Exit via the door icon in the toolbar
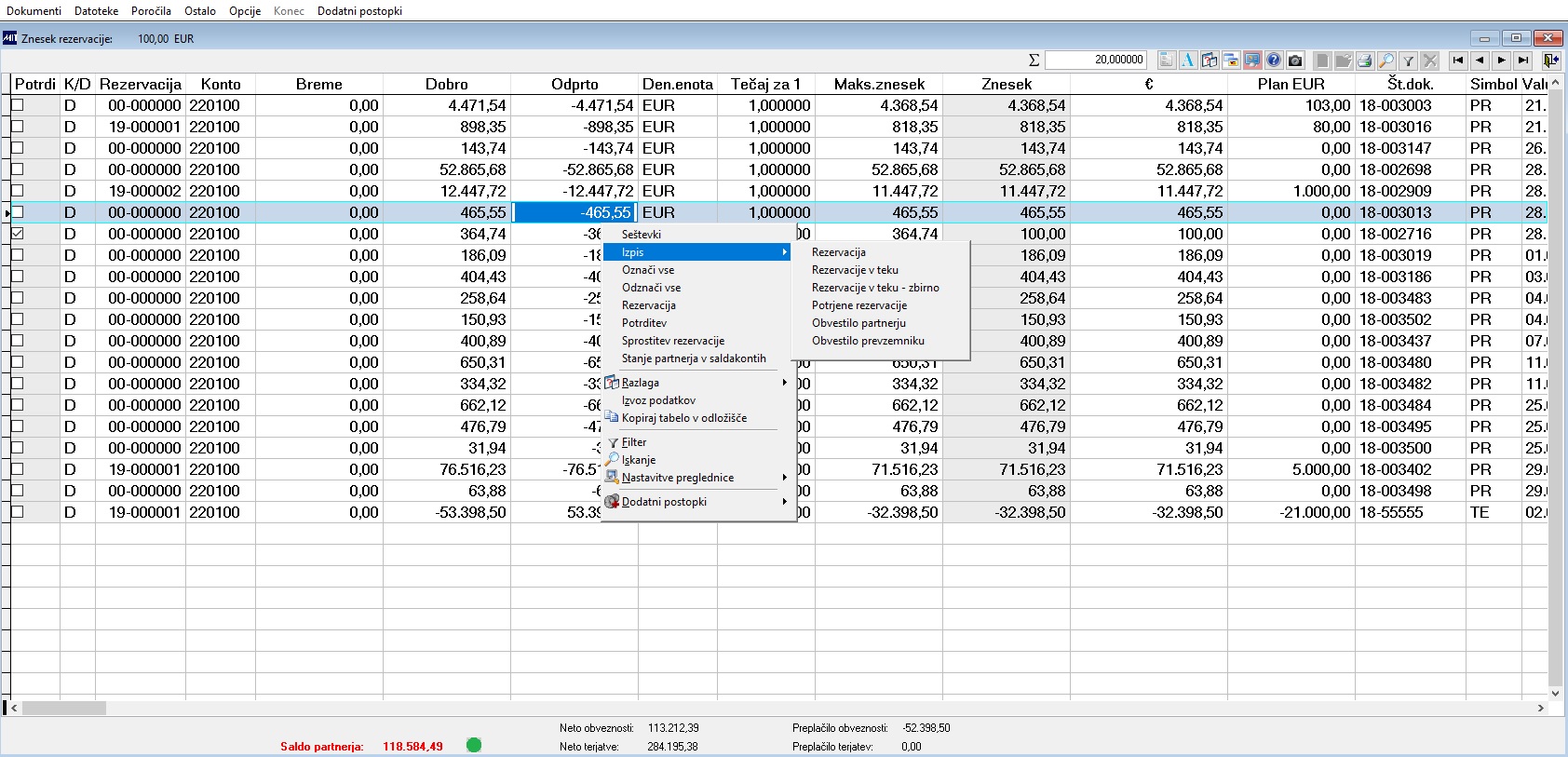This screenshot has height=757, width=1568. (1550, 61)
